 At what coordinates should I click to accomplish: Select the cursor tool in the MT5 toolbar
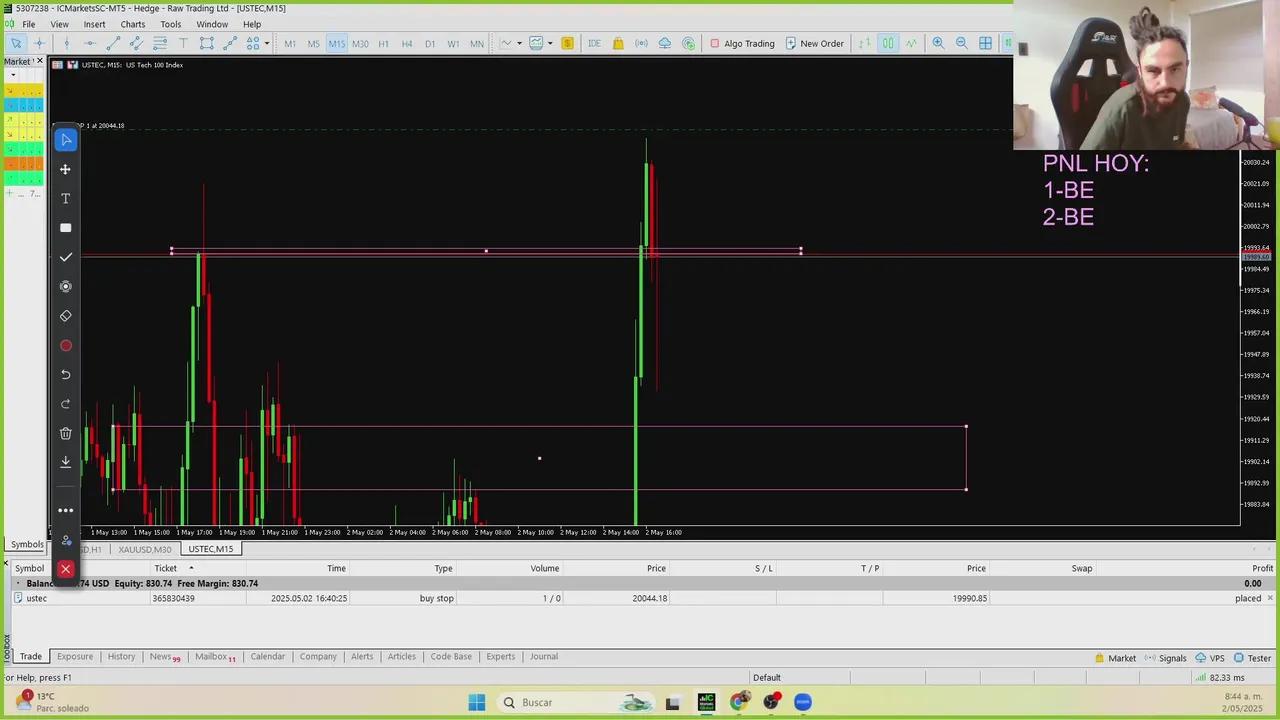pyautogui.click(x=16, y=43)
